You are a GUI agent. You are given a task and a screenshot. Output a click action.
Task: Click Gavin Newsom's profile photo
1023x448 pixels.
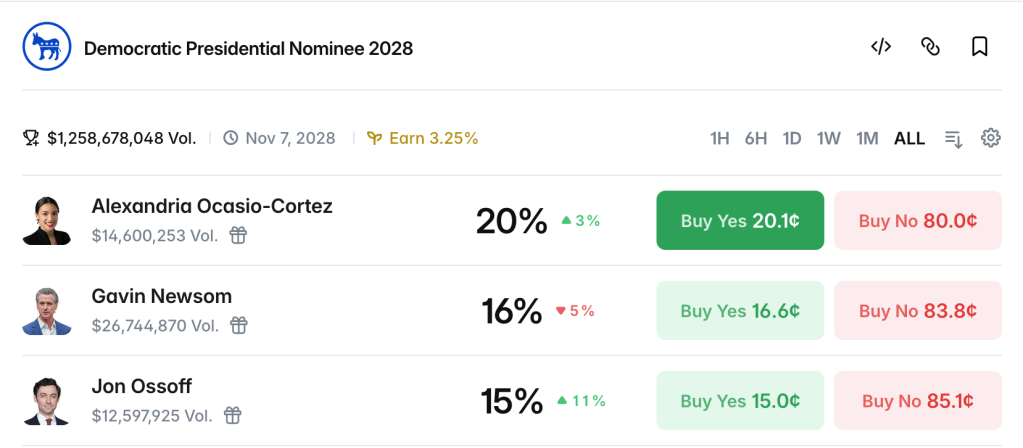click(x=46, y=311)
